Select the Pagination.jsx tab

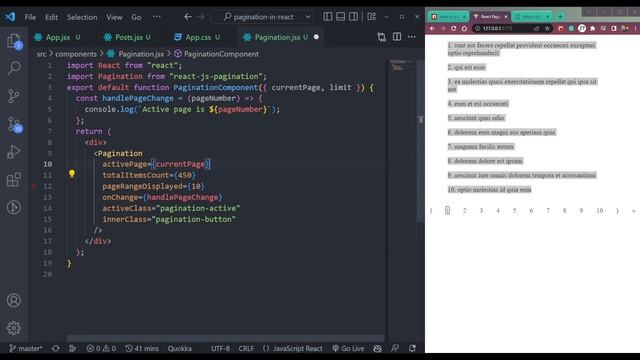pyautogui.click(x=278, y=37)
